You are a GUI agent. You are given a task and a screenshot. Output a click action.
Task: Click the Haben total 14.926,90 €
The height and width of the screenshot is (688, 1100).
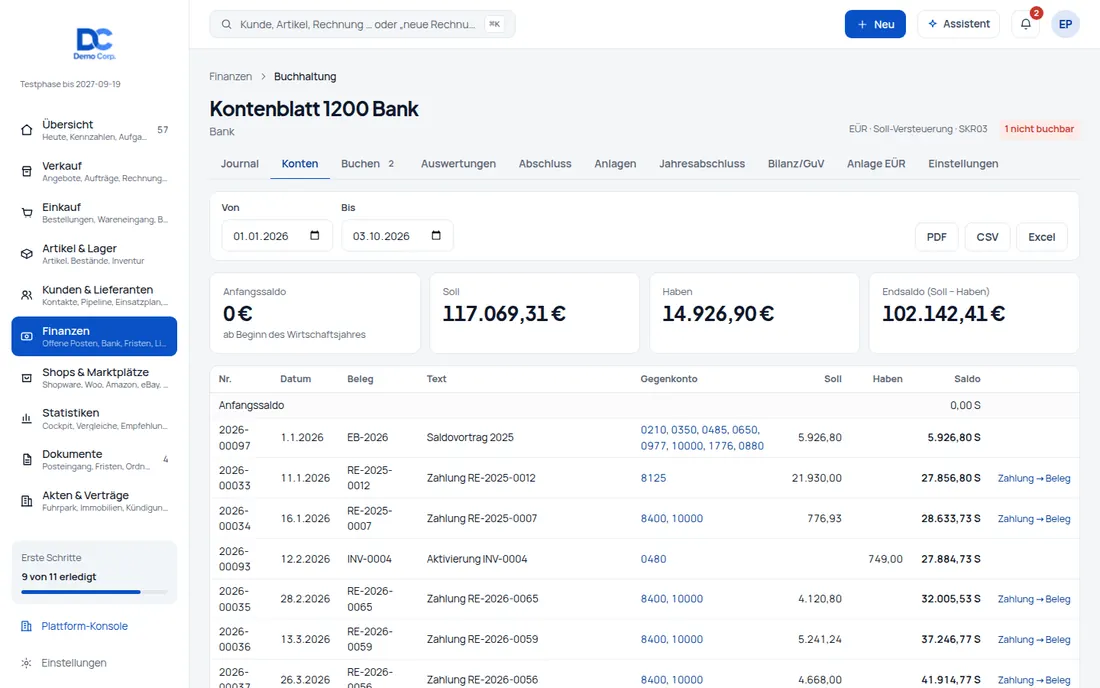(x=718, y=313)
